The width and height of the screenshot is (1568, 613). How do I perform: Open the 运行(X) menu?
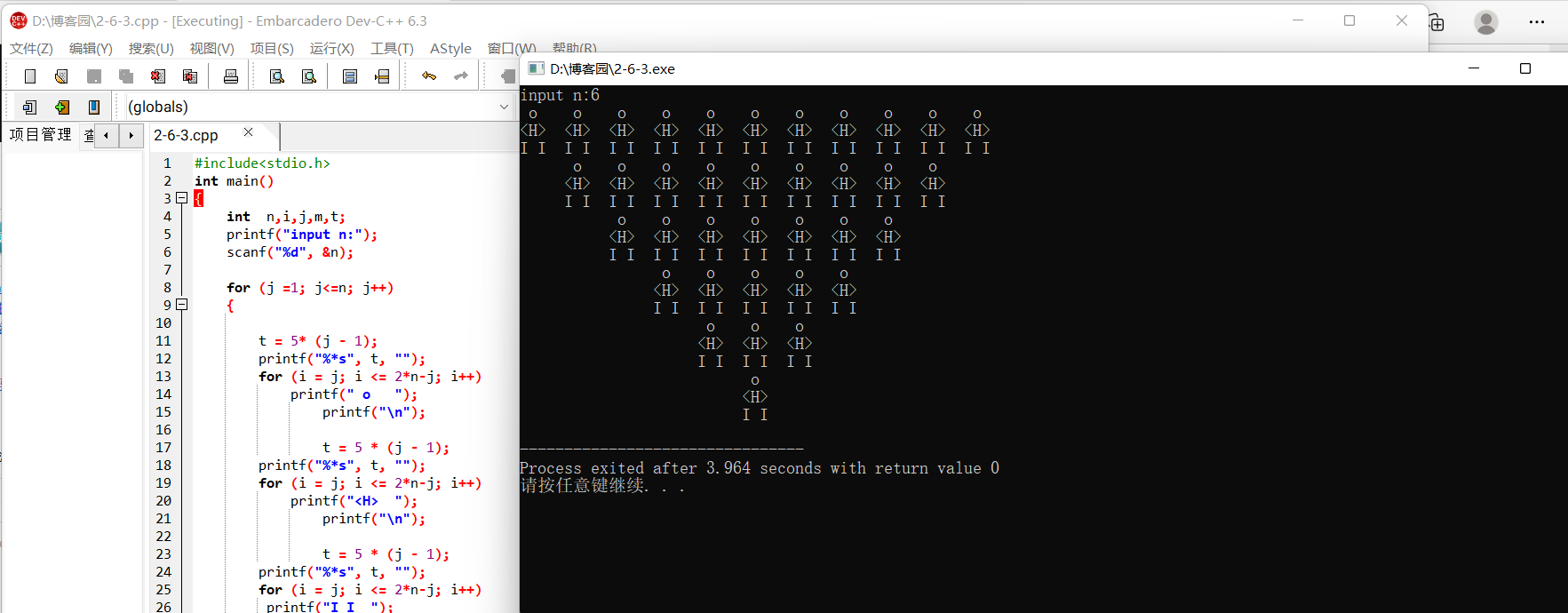(331, 49)
